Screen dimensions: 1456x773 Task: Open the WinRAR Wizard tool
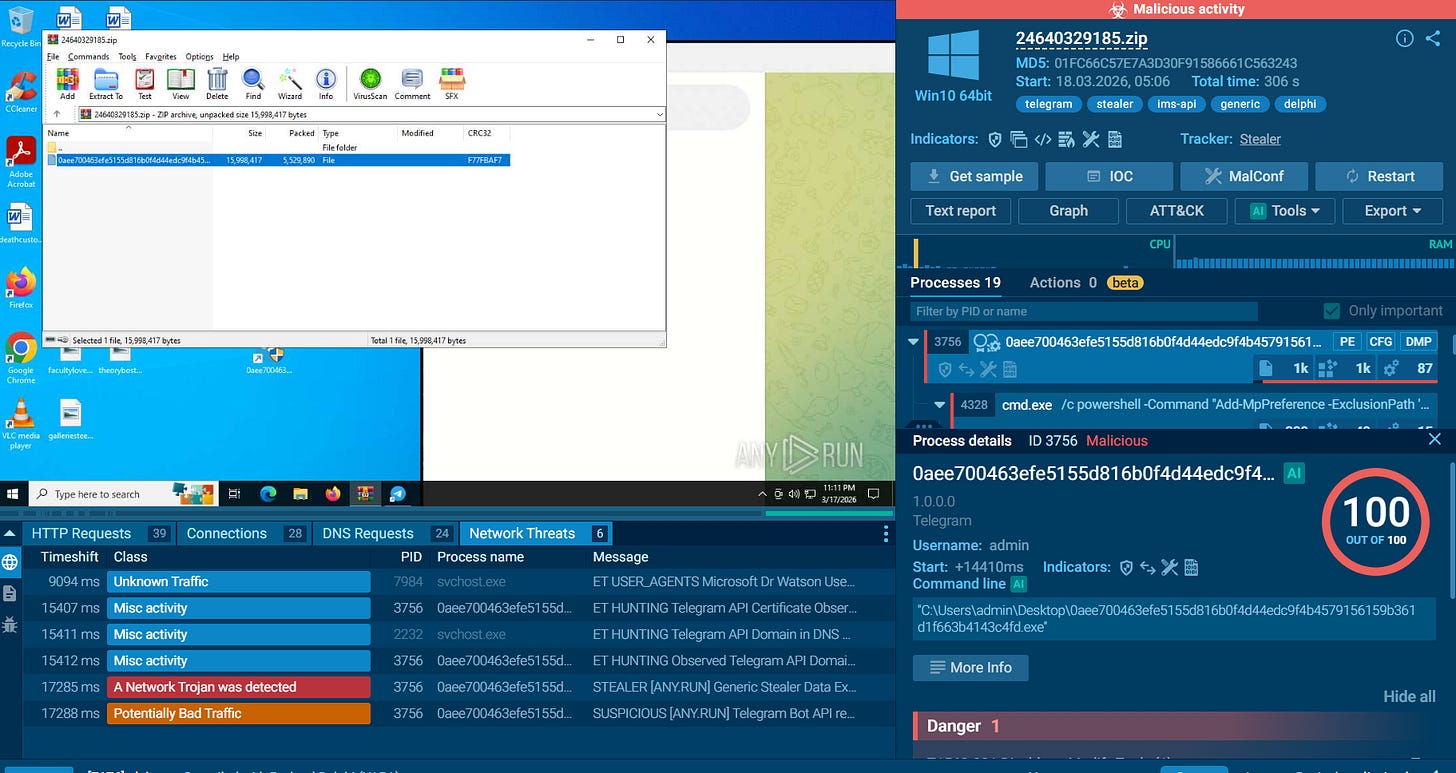(290, 83)
